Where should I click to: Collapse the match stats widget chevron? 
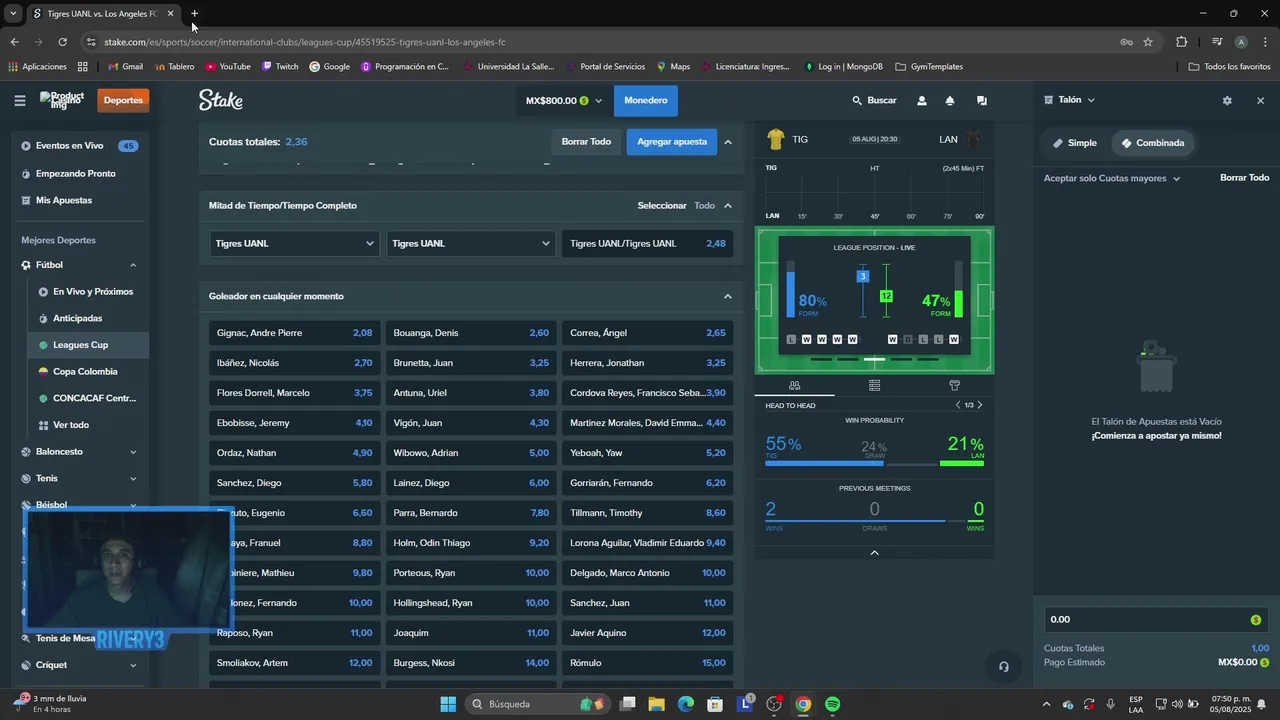[874, 552]
